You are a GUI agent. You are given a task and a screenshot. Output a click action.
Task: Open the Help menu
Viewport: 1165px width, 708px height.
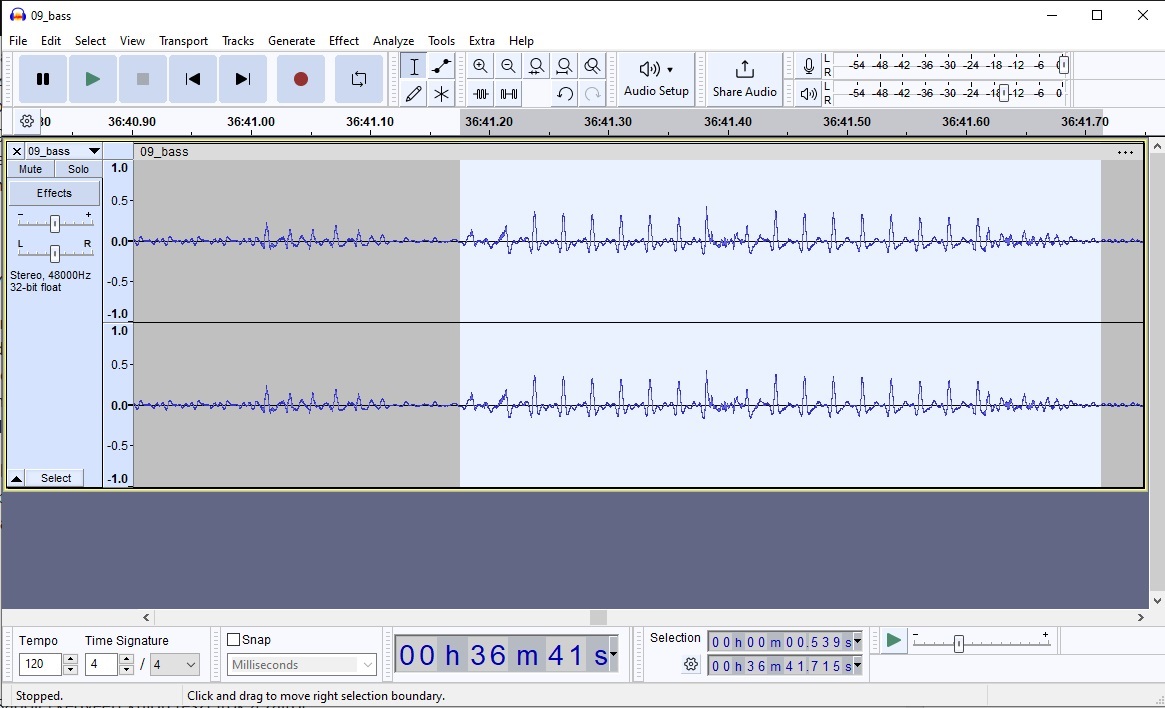521,41
